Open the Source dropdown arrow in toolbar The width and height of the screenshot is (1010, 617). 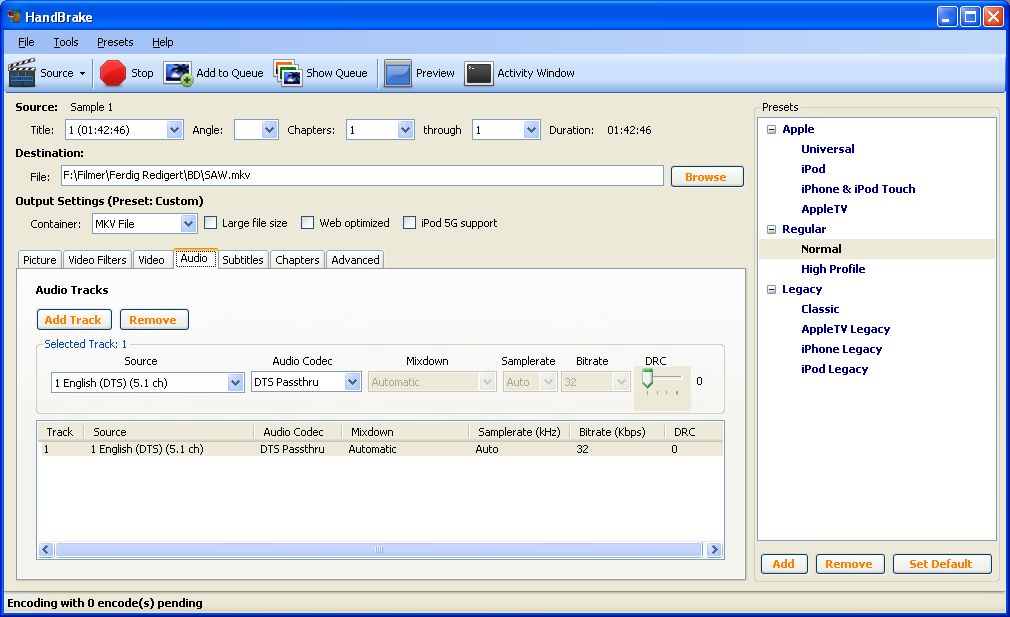point(82,73)
